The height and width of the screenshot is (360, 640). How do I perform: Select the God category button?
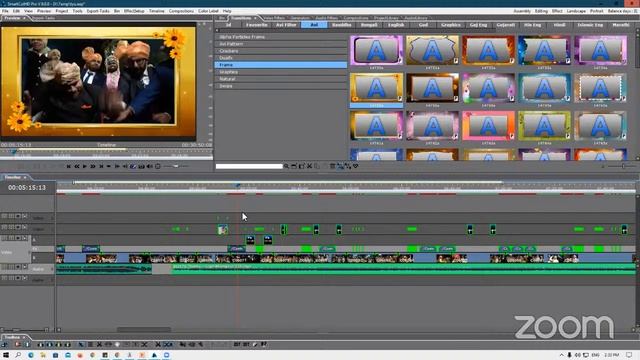[423, 25]
